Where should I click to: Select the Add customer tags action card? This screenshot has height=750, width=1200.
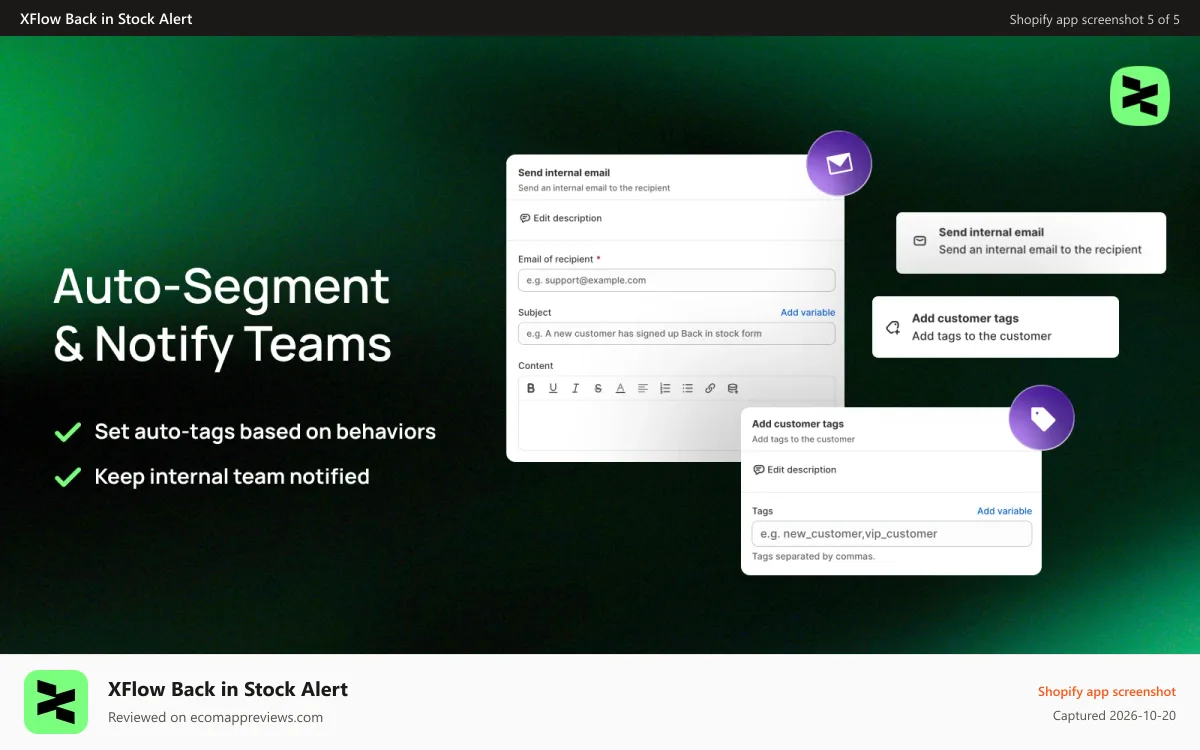pos(995,327)
